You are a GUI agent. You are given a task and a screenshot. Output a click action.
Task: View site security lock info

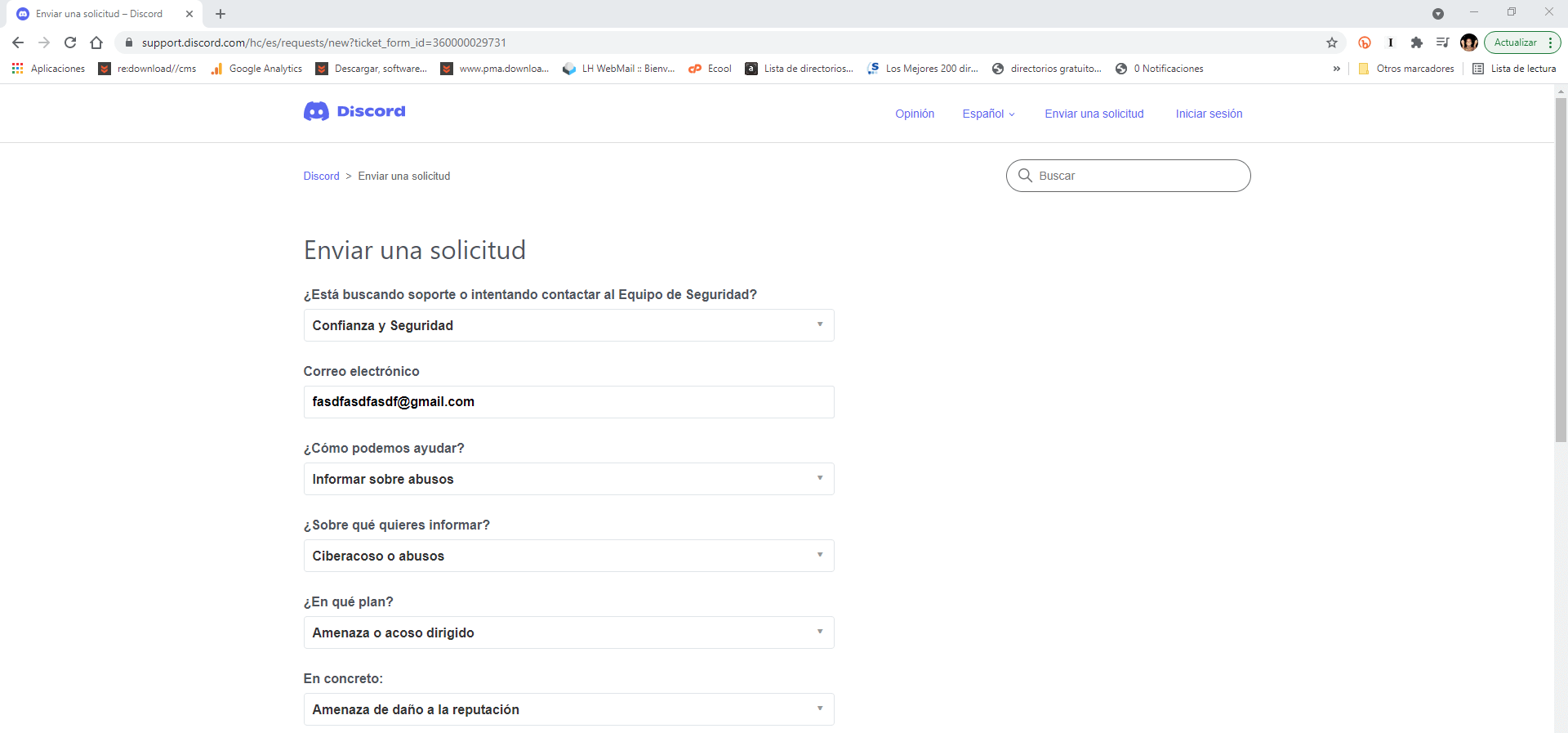click(128, 42)
